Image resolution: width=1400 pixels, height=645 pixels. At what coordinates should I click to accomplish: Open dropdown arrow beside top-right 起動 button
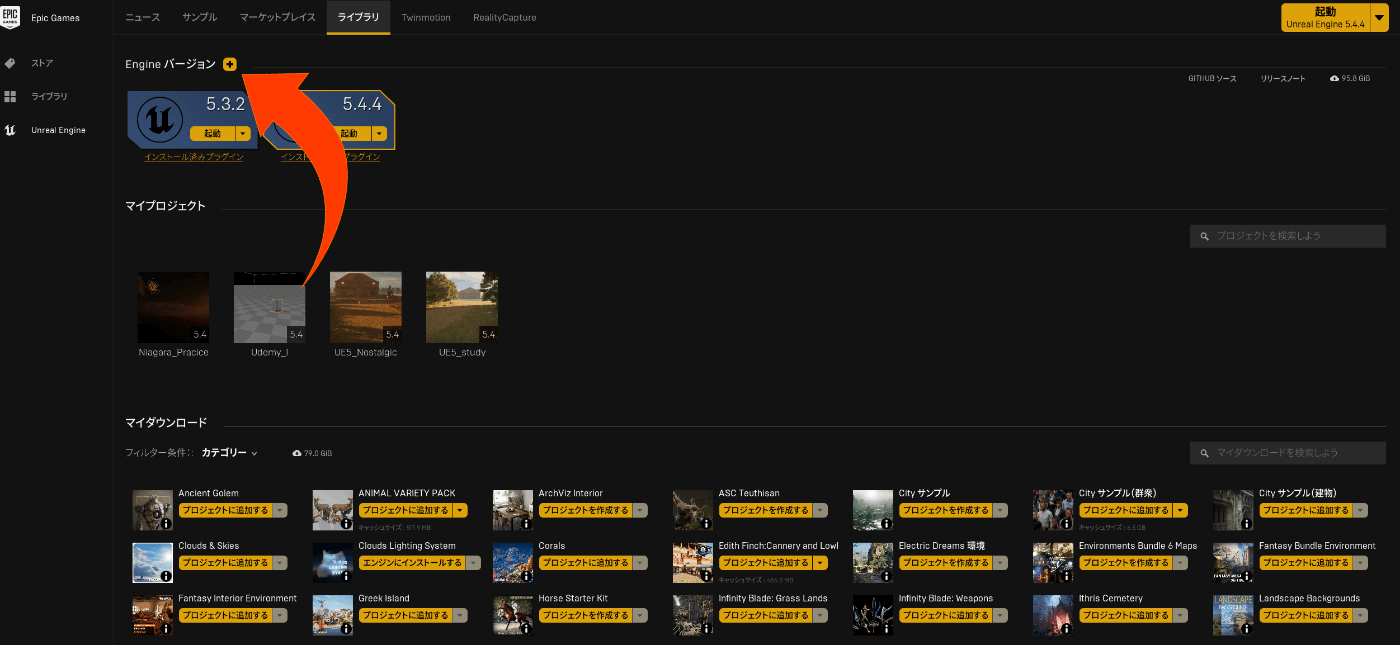point(1380,17)
